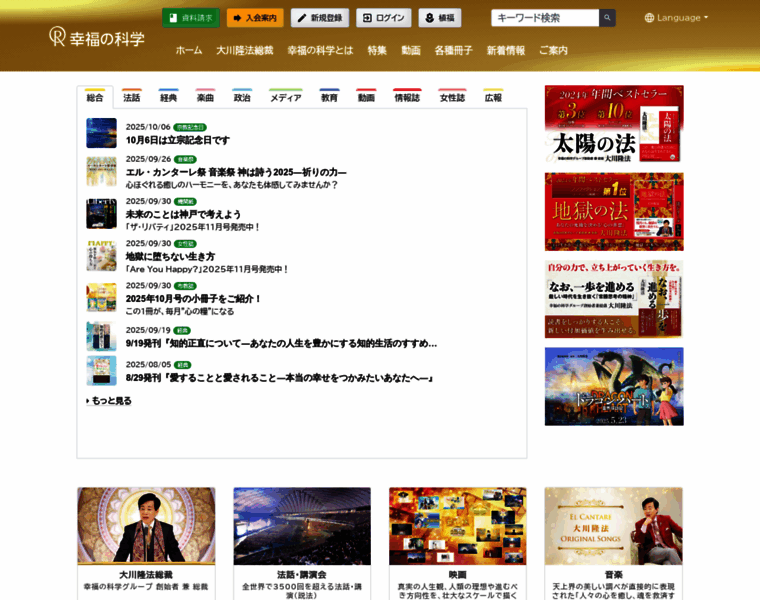The width and height of the screenshot is (760, 600).
Task: Click the 立宗記念日 green tag badge
Action: click(190, 127)
